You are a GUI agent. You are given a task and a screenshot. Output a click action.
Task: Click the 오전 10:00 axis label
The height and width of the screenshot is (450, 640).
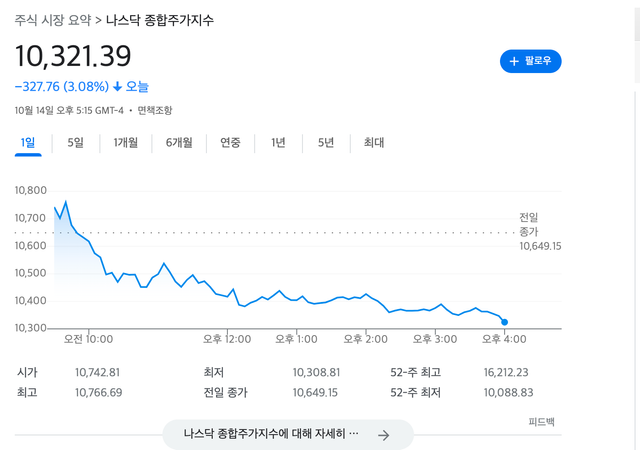[x=88, y=339]
